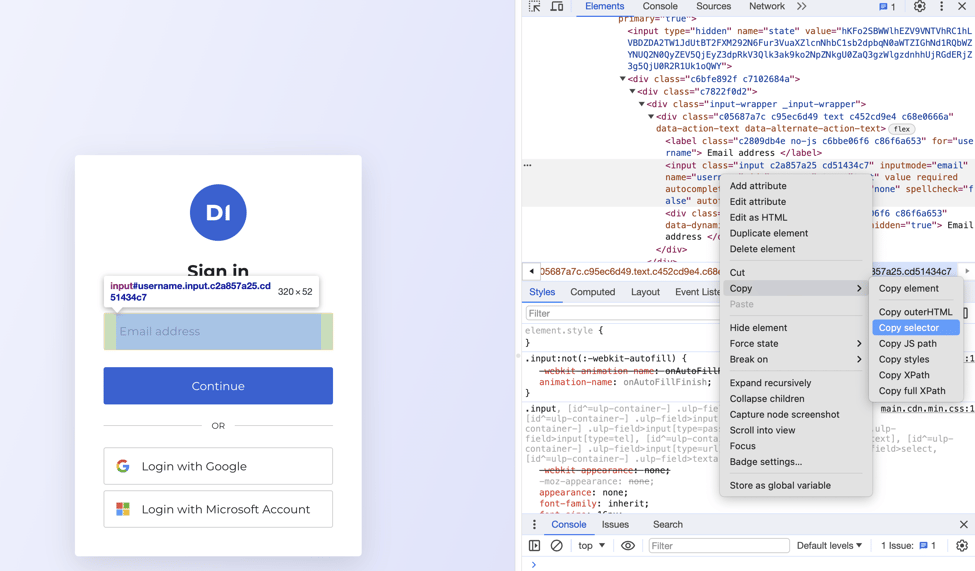975x571 pixels.
Task: Open the DevTools three-dot customize menu
Action: (x=941, y=6)
